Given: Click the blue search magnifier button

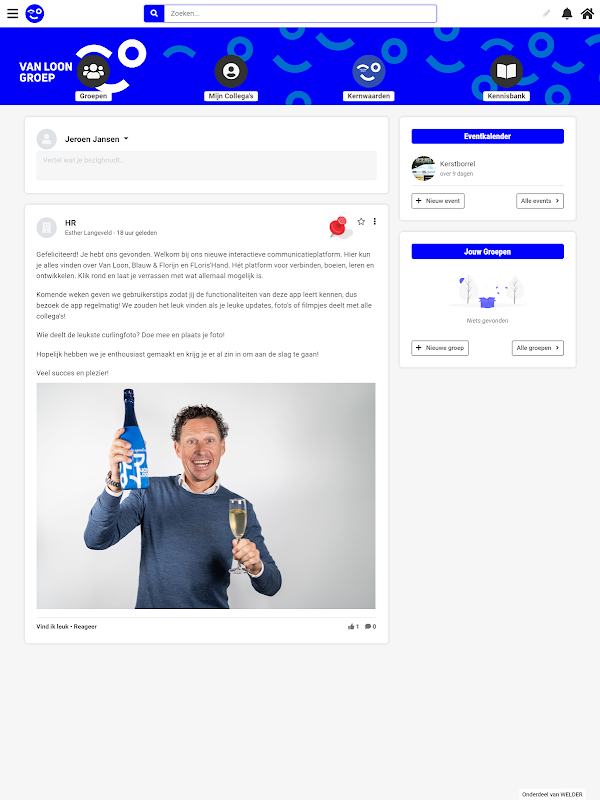Looking at the screenshot, I should pos(154,13).
